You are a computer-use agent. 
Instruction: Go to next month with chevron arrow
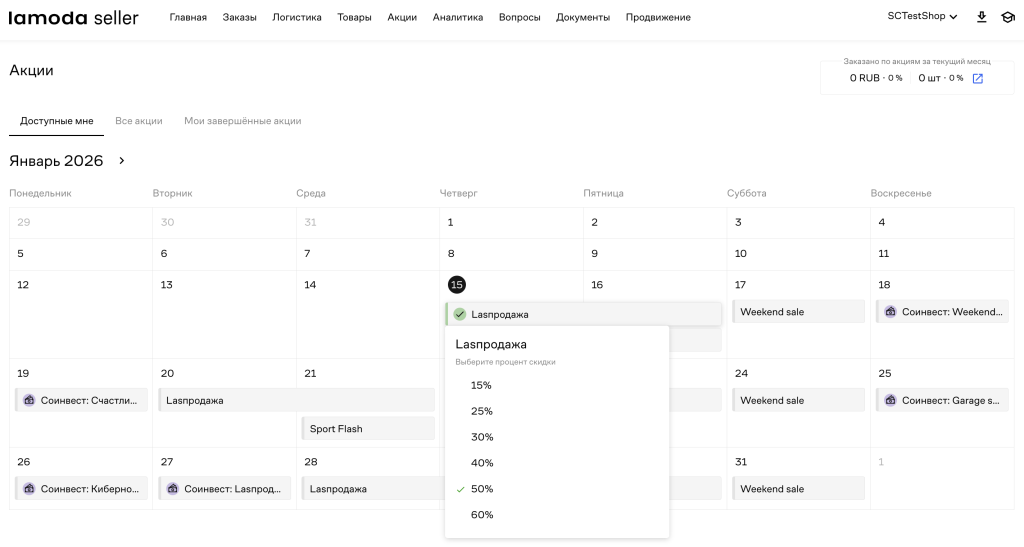(122, 161)
